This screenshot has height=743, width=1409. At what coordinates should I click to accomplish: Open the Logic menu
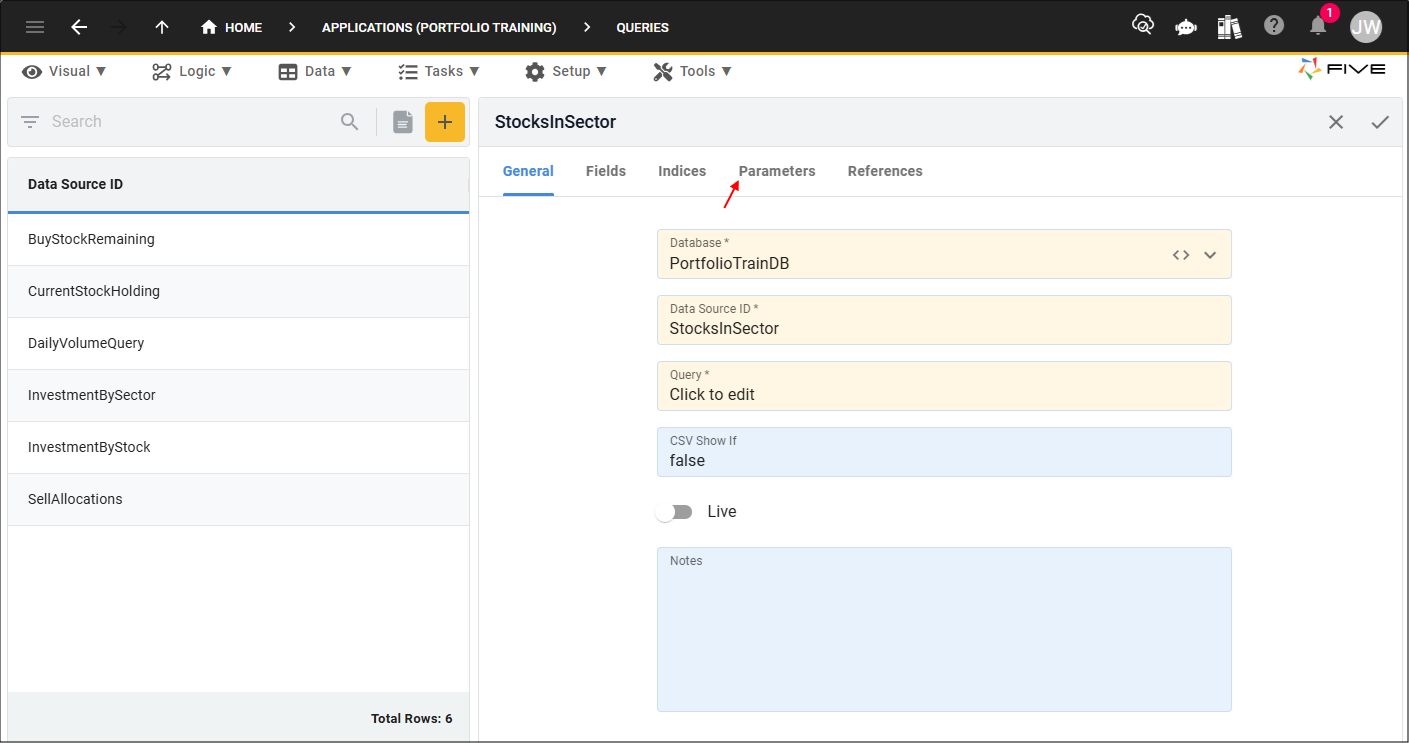pos(192,71)
